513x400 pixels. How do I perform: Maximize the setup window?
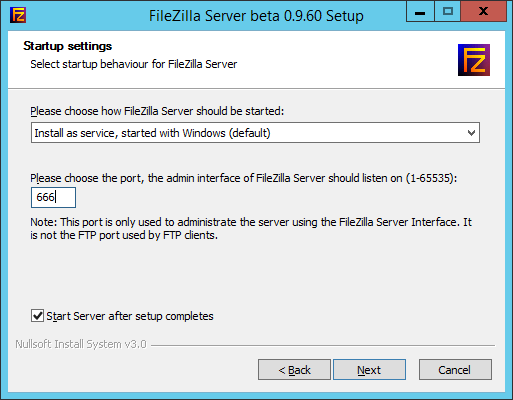click(x=447, y=12)
